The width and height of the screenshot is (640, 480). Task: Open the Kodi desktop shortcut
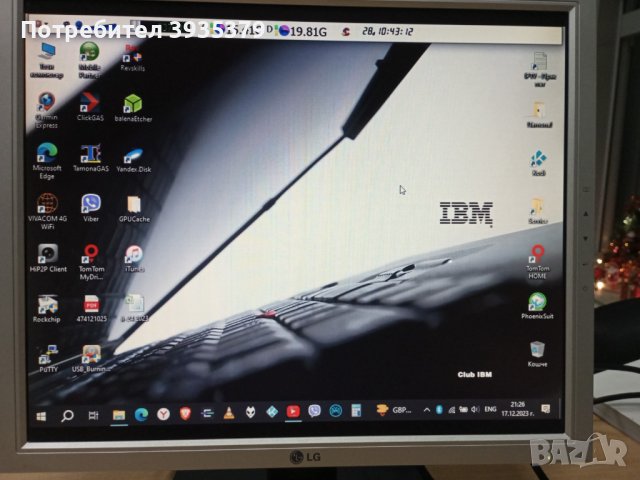click(x=537, y=159)
